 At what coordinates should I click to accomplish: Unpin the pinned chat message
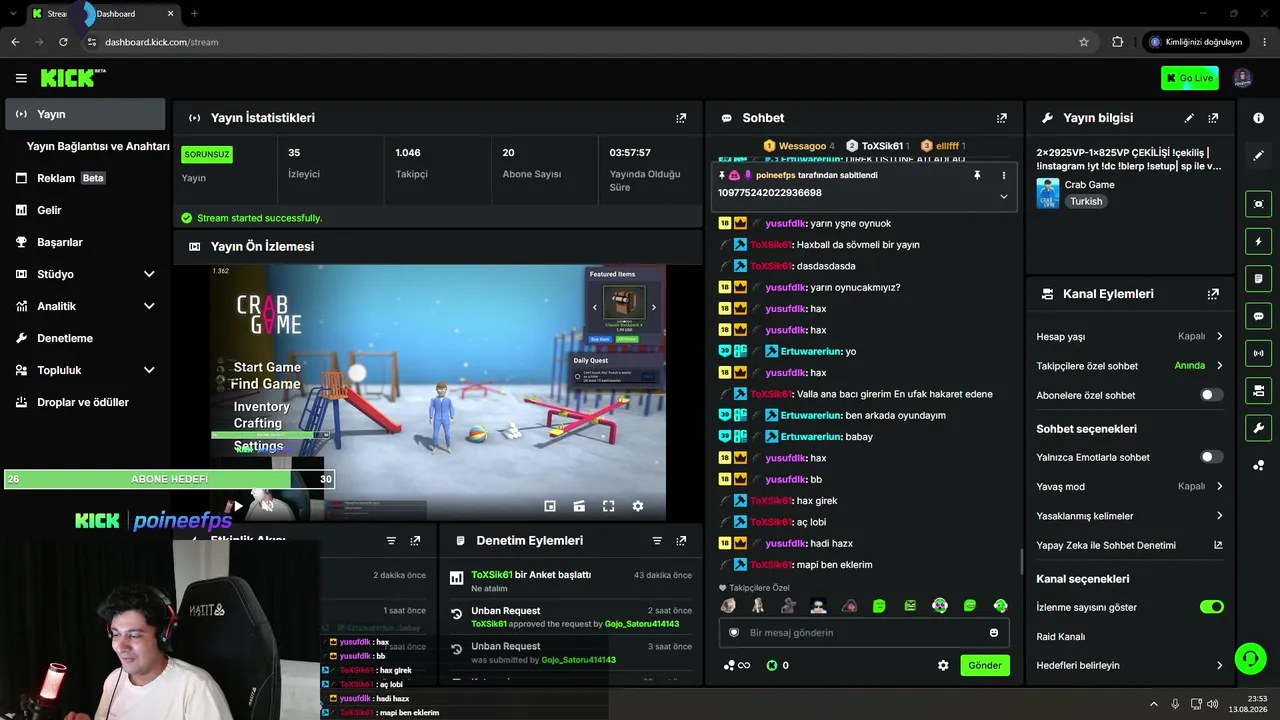(x=977, y=175)
